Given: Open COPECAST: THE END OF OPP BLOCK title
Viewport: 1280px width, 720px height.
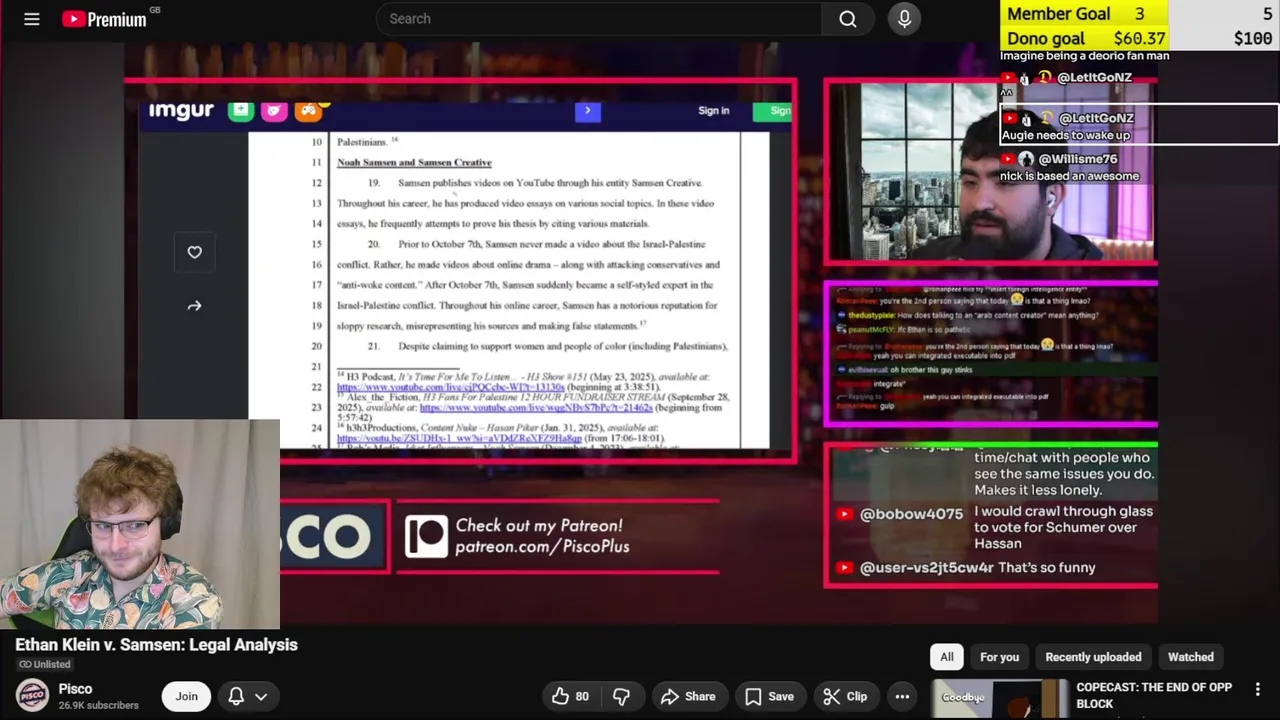Looking at the screenshot, I should click(1153, 695).
